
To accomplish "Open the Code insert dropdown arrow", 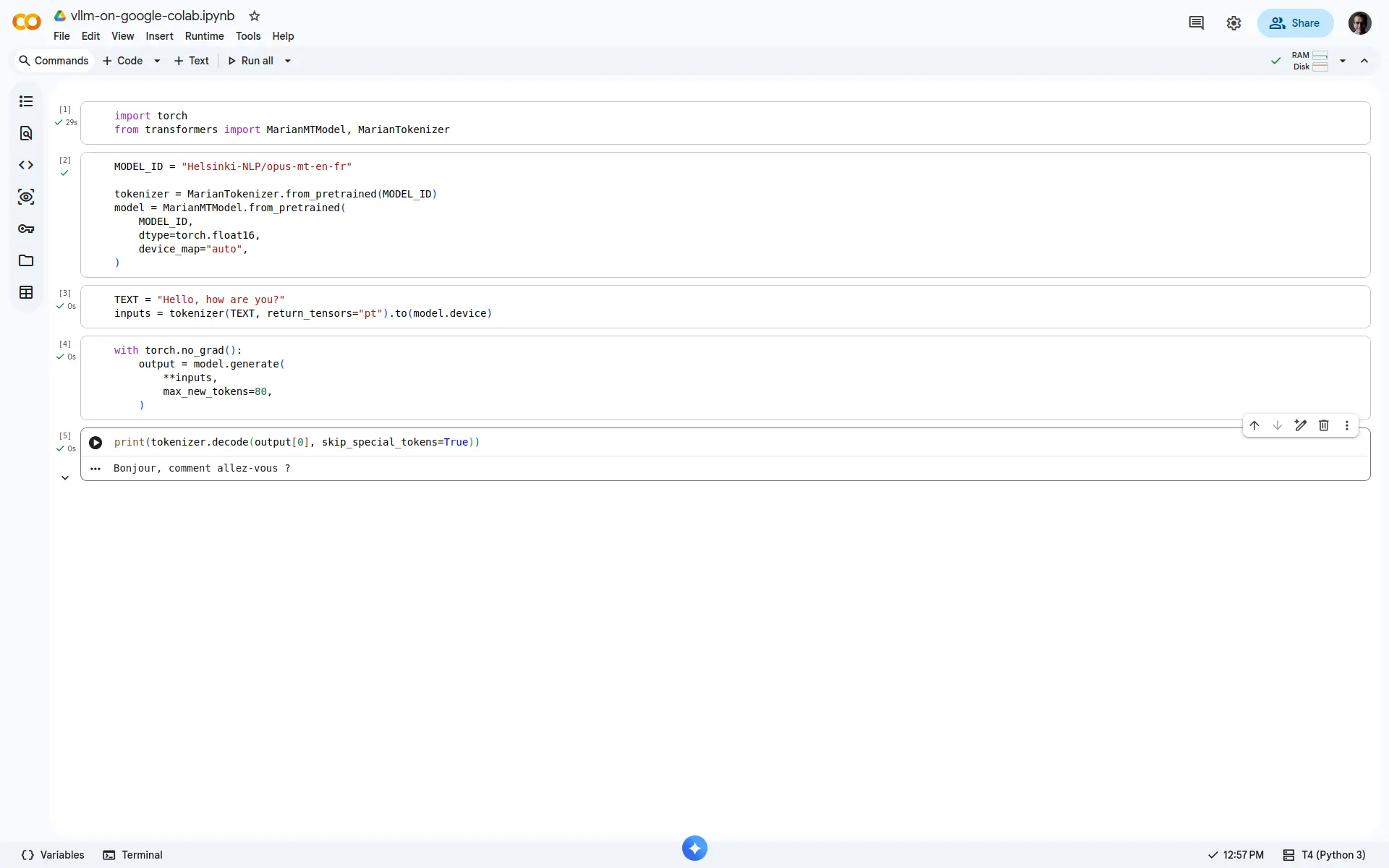I will tap(157, 61).
